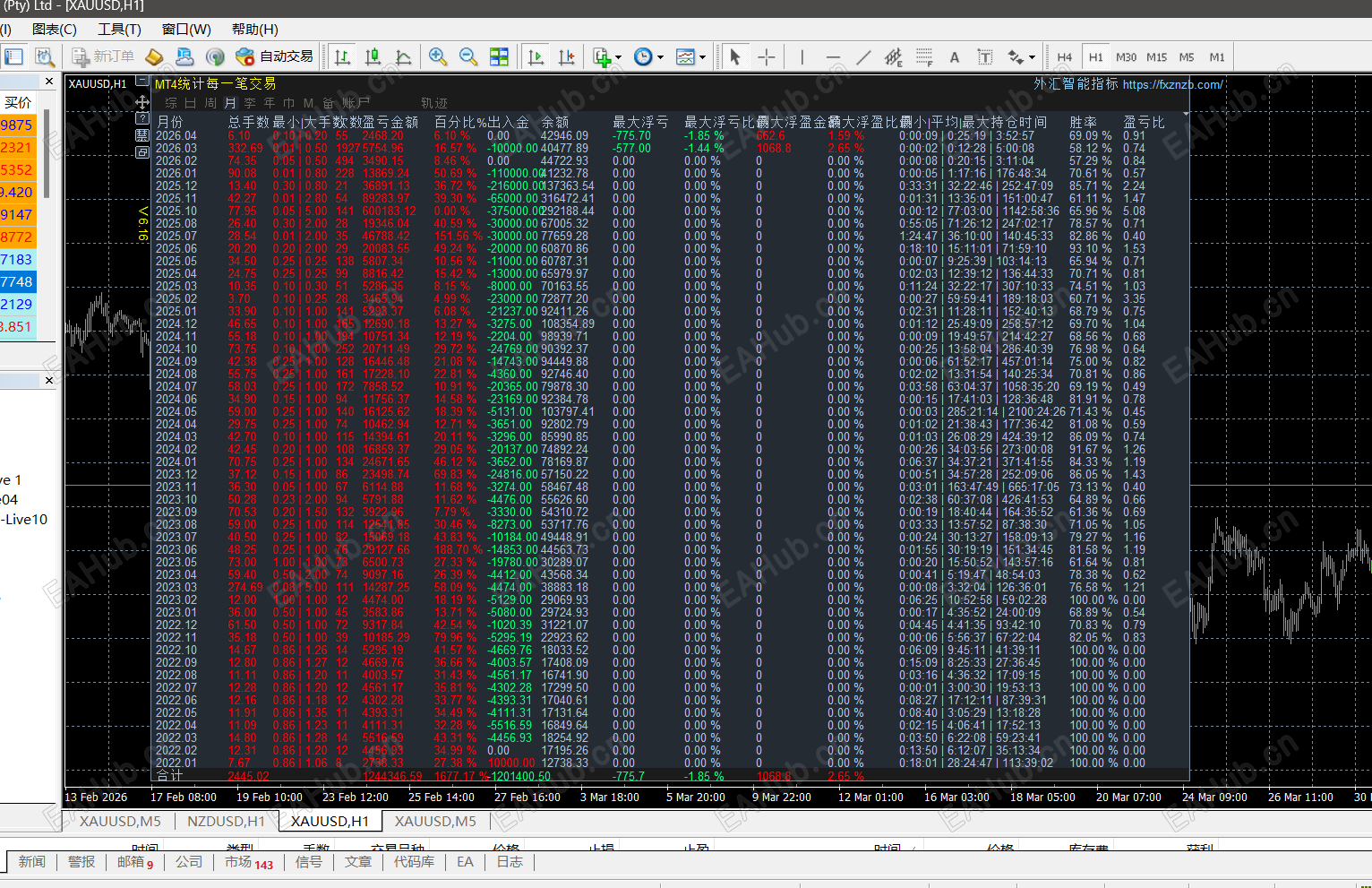This screenshot has width=1372, height=888.
Task: Tile windows with the grid icon
Action: click(x=499, y=56)
